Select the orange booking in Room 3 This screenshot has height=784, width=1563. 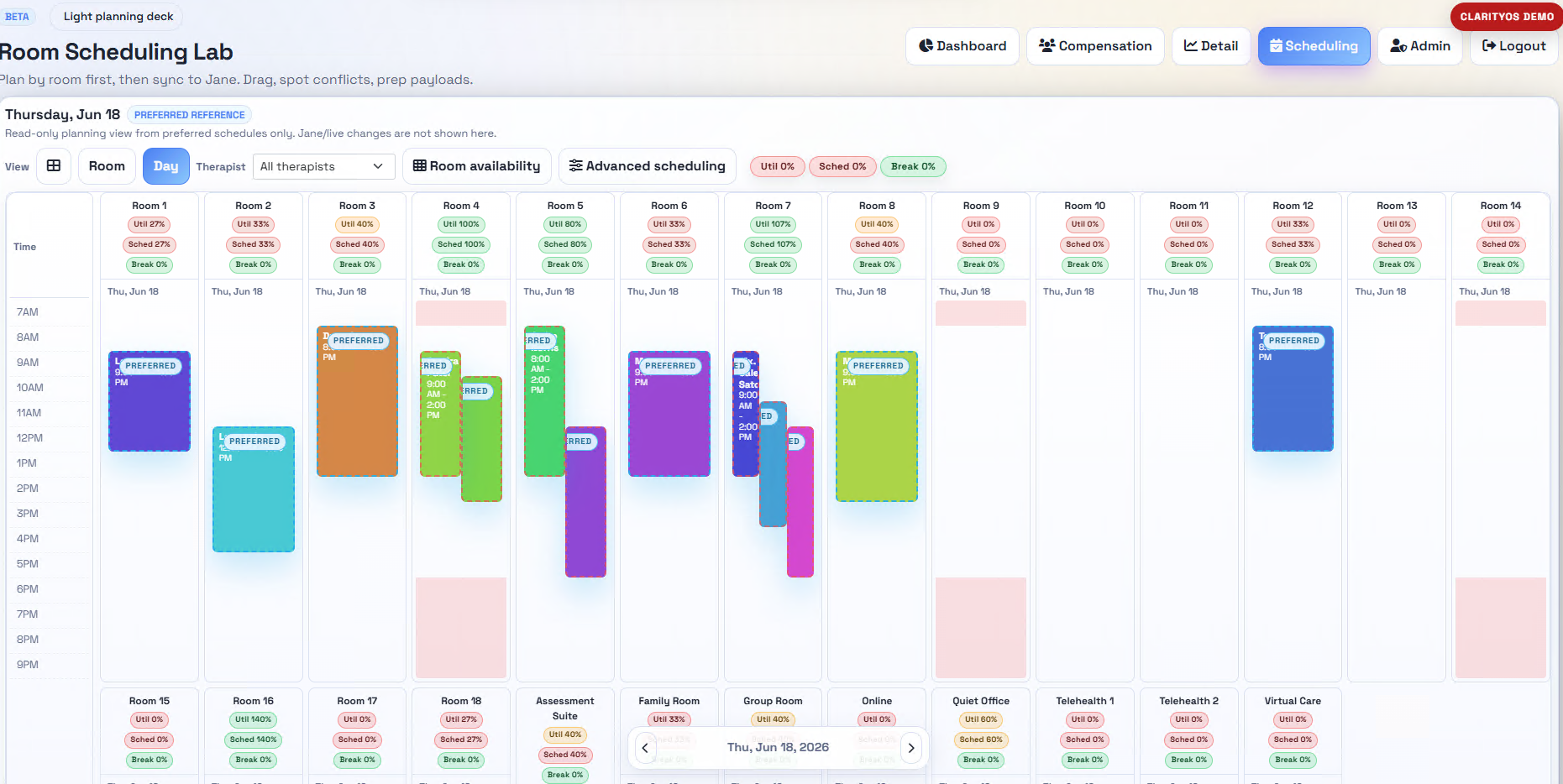pos(357,401)
